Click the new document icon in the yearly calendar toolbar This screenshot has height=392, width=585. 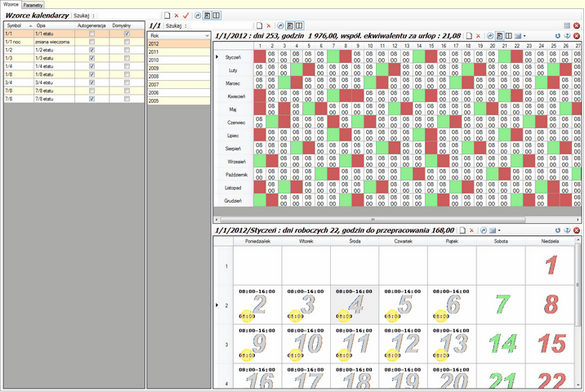pos(469,36)
